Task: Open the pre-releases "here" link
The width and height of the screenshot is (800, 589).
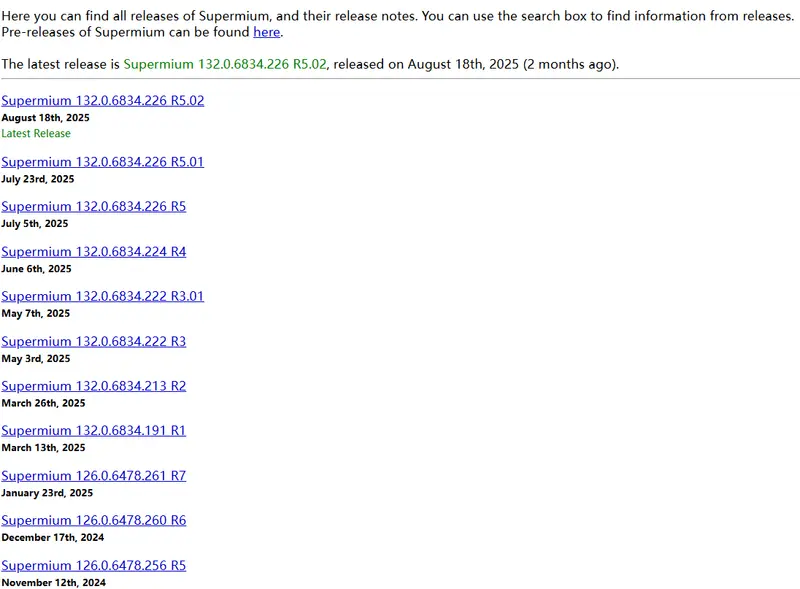Action: coord(265,32)
